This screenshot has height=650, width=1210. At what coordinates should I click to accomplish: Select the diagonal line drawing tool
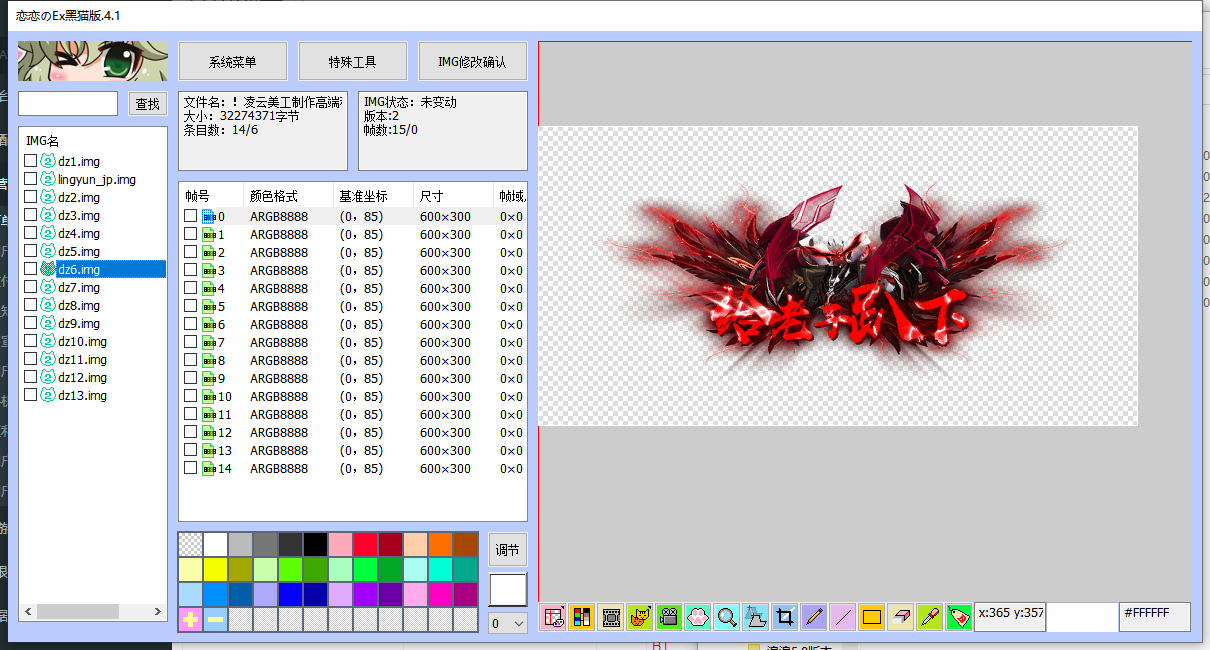pyautogui.click(x=843, y=617)
